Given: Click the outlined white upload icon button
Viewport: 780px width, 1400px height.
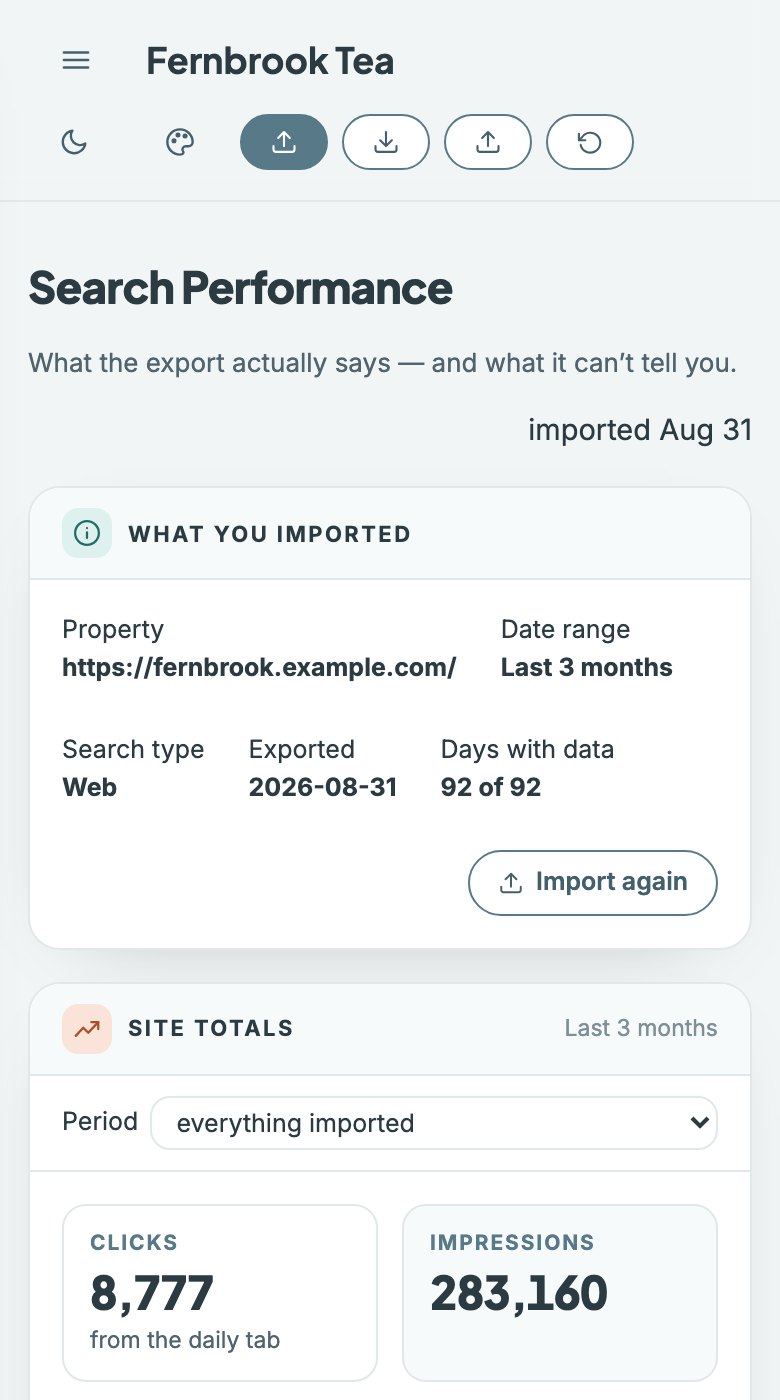Looking at the screenshot, I should click(488, 143).
